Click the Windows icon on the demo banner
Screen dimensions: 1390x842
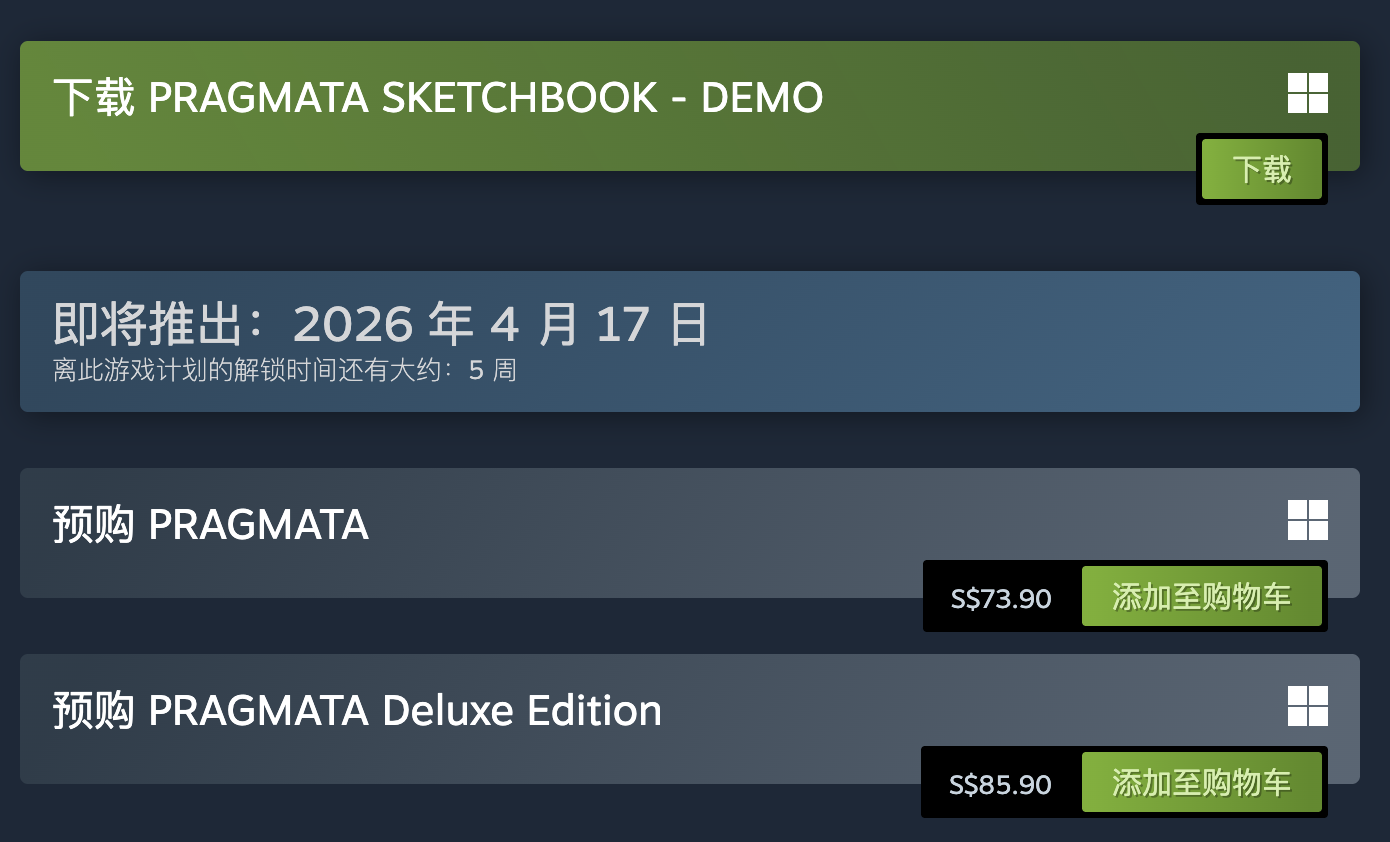[x=1307, y=93]
